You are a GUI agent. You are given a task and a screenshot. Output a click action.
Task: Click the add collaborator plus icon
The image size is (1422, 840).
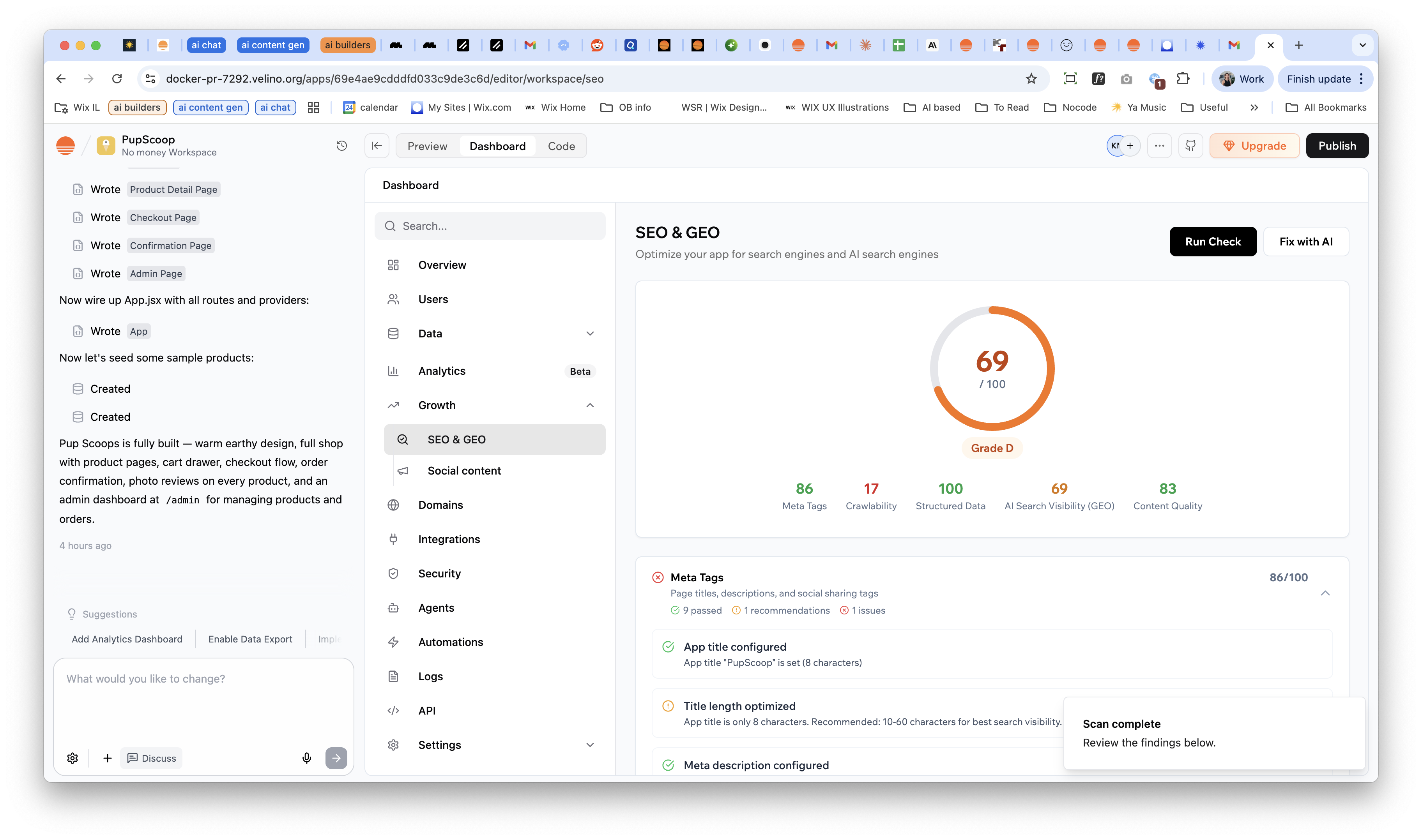click(x=1130, y=146)
